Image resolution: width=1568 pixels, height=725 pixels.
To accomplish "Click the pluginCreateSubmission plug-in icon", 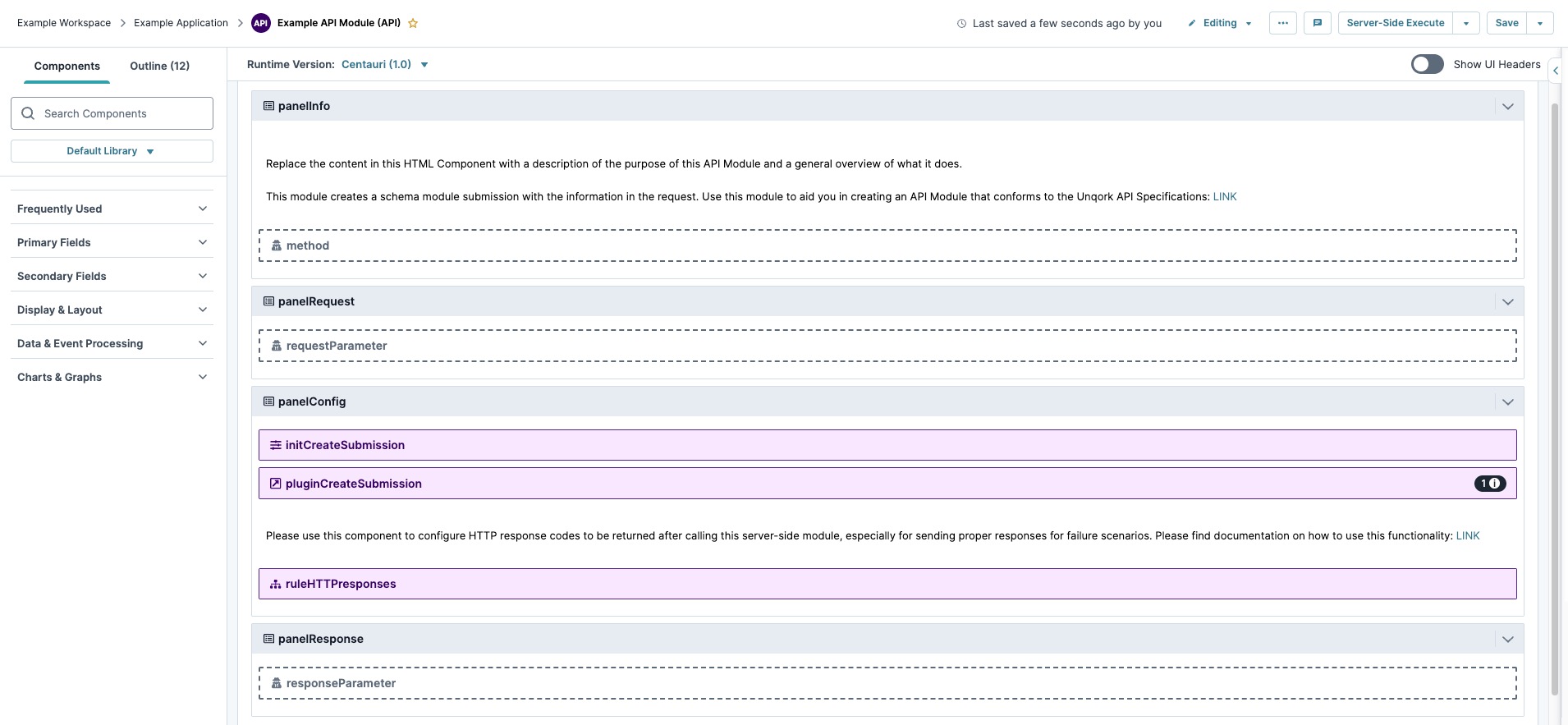I will pyautogui.click(x=276, y=484).
